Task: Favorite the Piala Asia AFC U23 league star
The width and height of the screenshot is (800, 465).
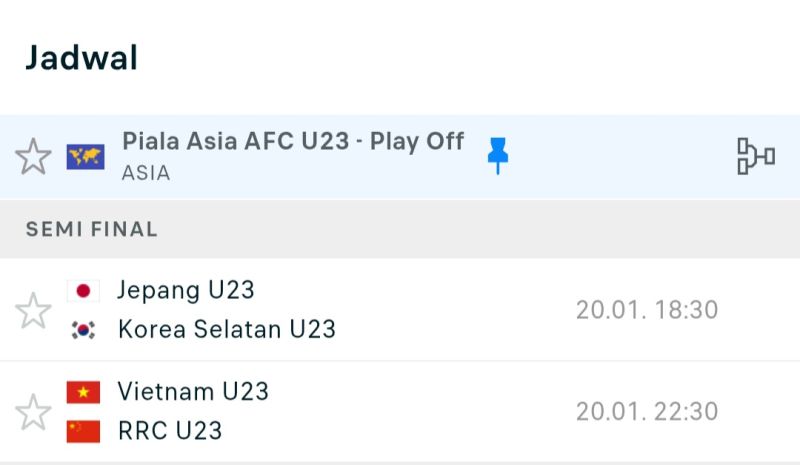Action: tap(33, 157)
